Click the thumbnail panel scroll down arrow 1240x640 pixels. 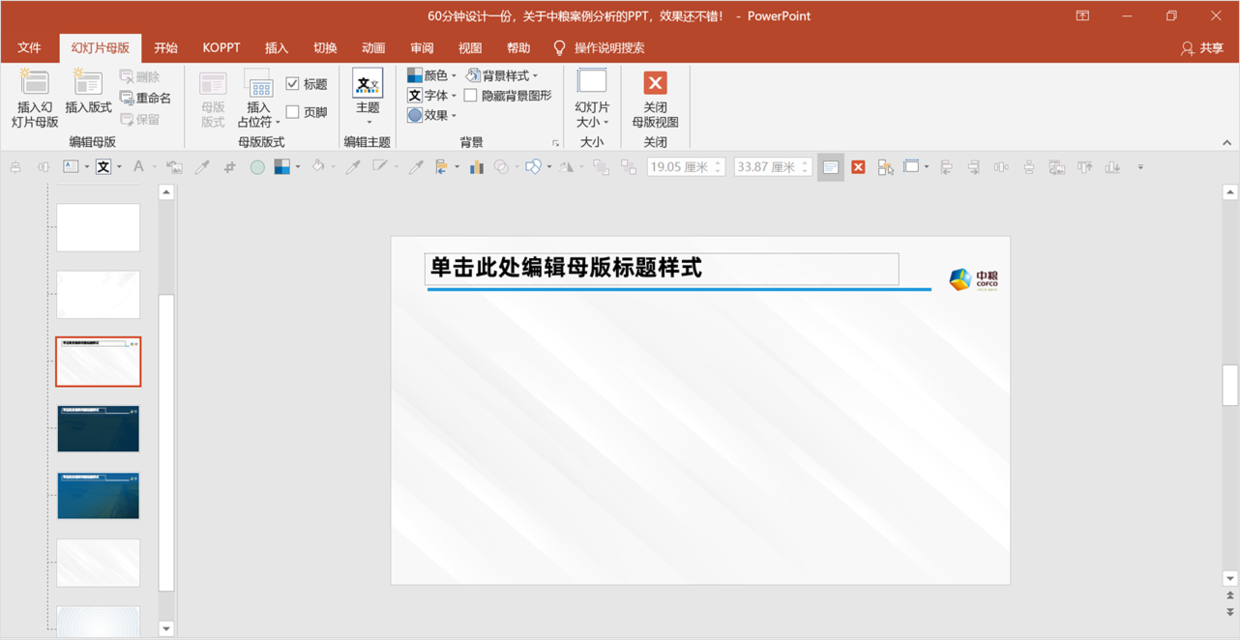point(167,628)
